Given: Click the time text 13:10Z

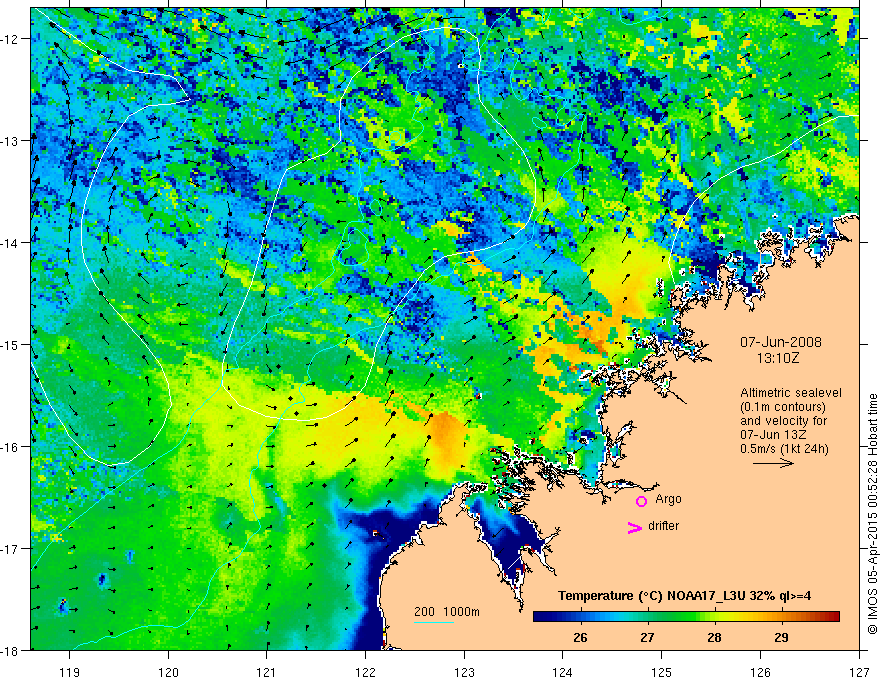Looking at the screenshot, I should (777, 358).
